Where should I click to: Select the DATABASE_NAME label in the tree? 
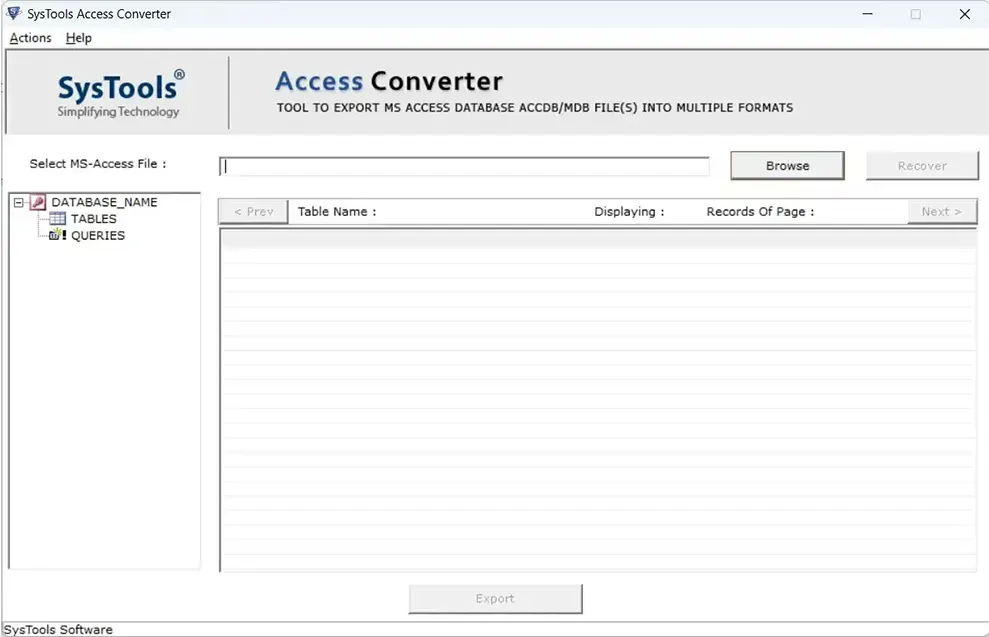coord(104,202)
